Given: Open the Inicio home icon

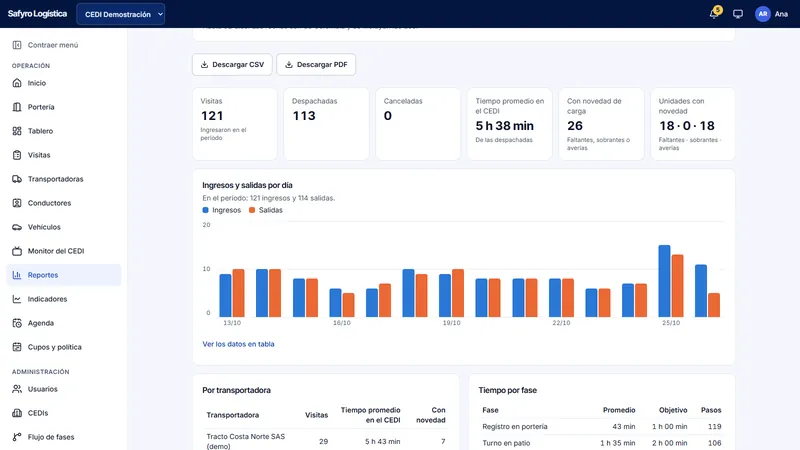Looking at the screenshot, I should pyautogui.click(x=17, y=83).
